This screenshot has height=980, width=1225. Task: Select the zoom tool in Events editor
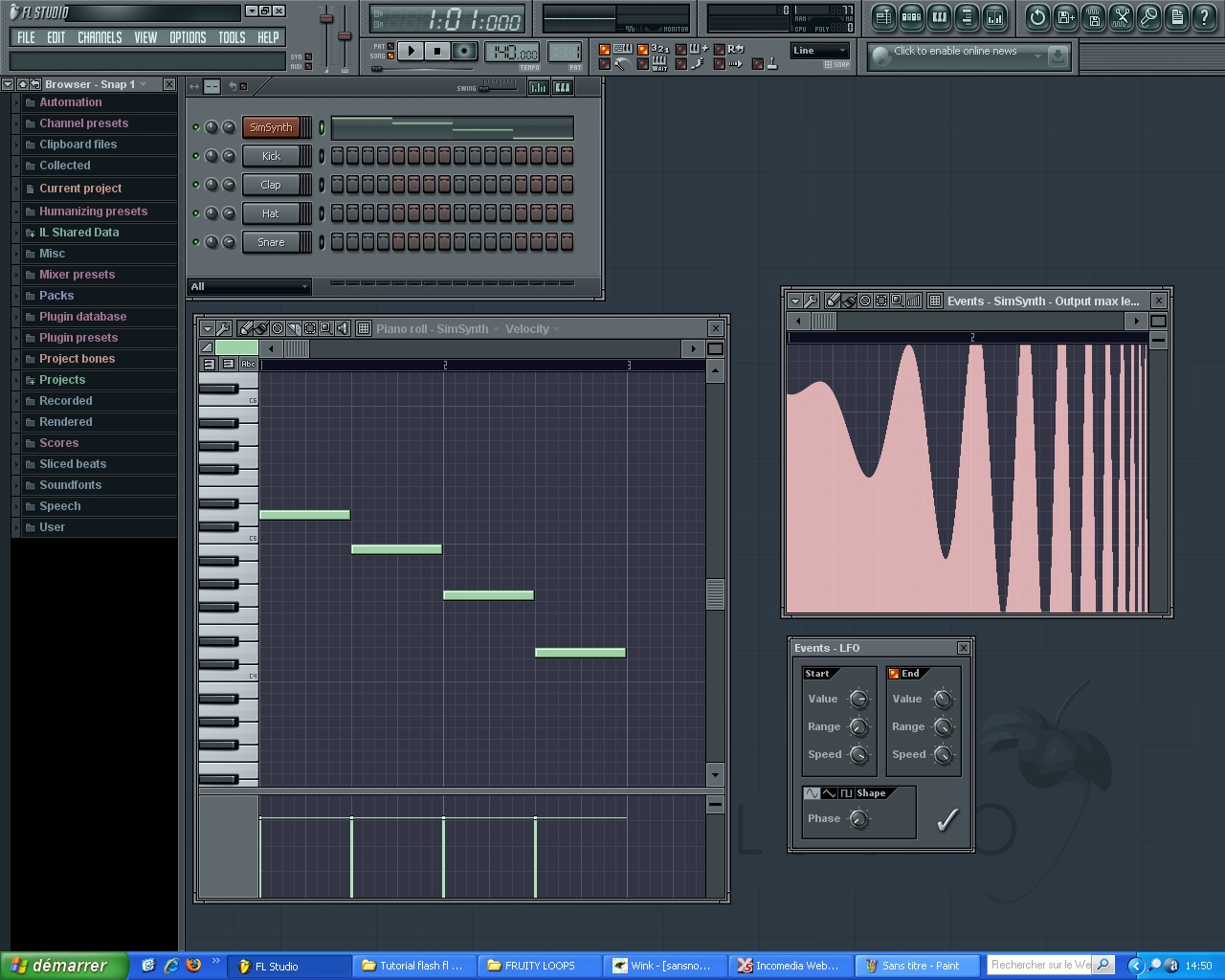(x=898, y=301)
